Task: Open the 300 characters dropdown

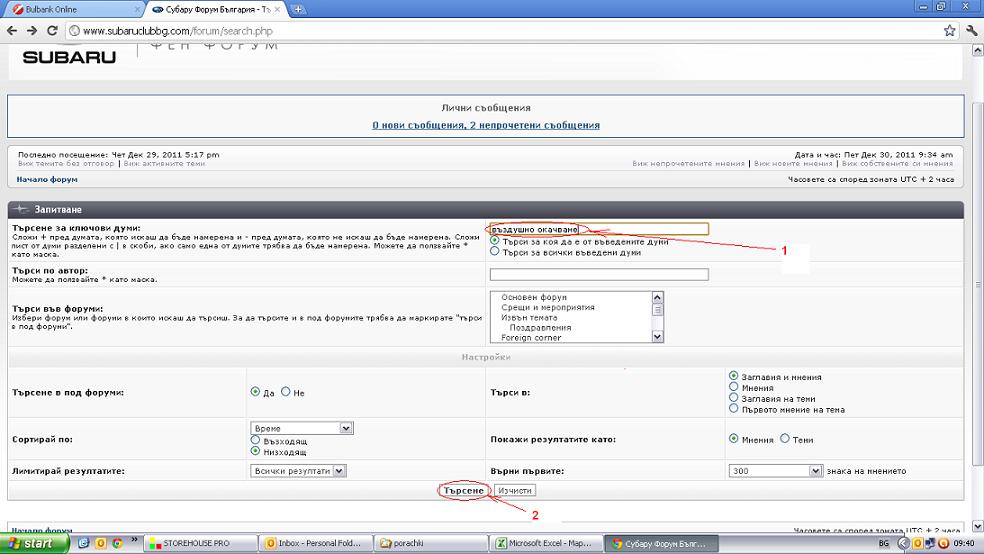Action: tap(776, 471)
